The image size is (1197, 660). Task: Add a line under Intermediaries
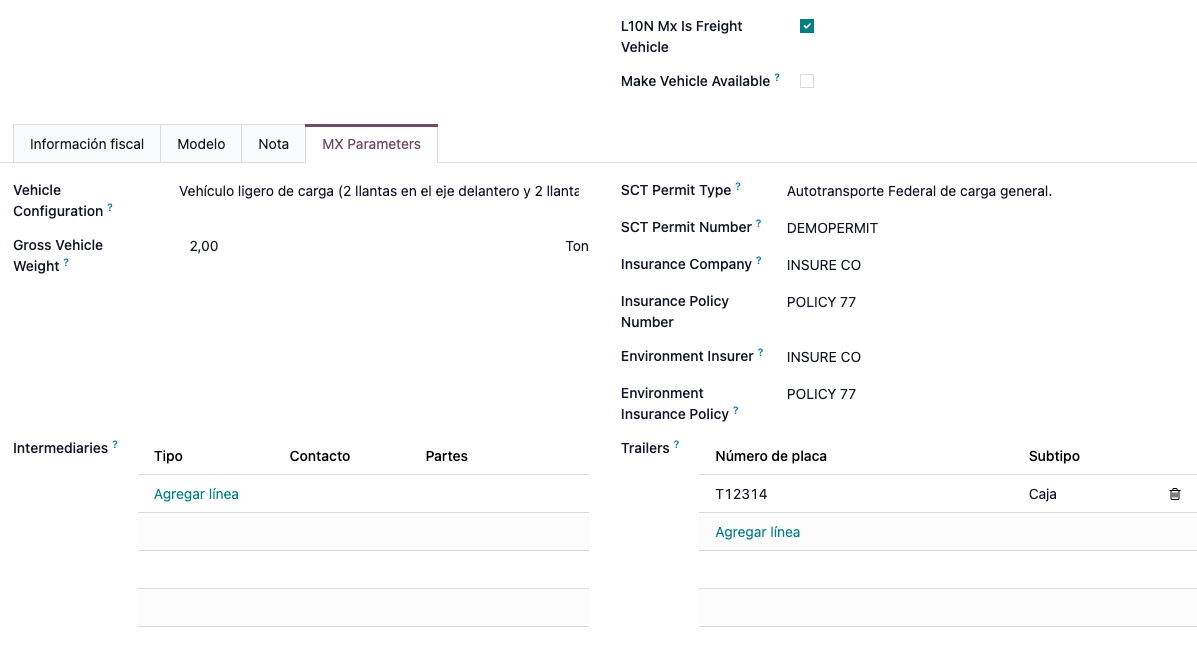[196, 493]
